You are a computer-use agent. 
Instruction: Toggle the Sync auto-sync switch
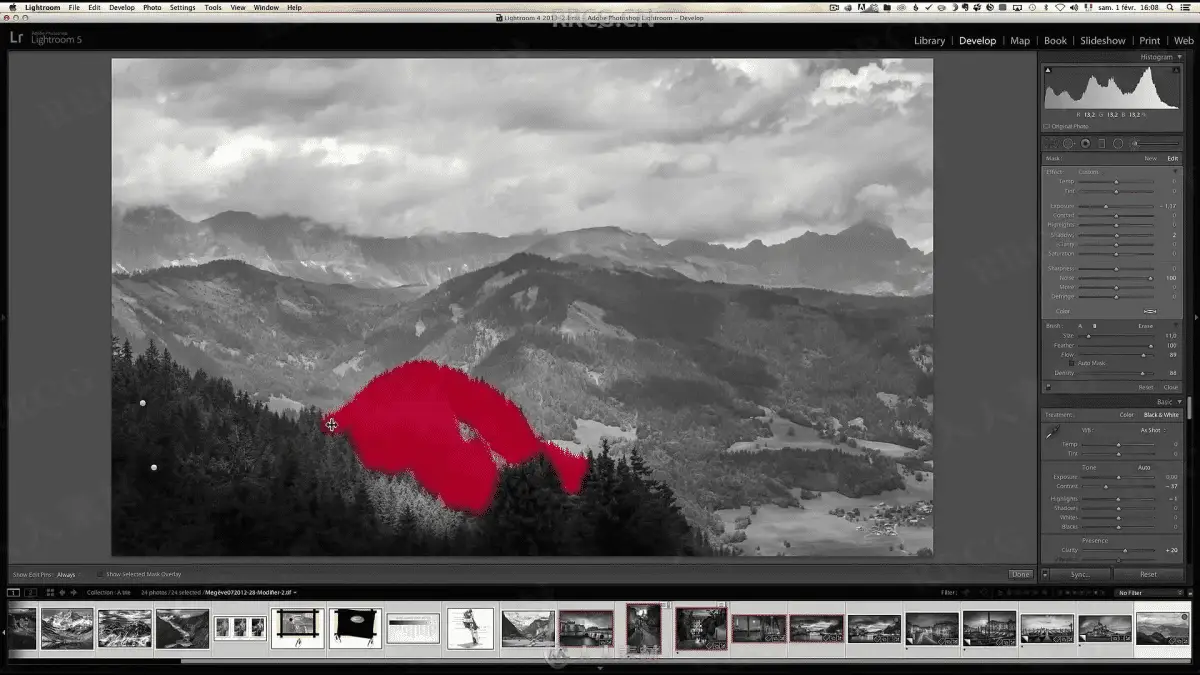[x=1045, y=574]
